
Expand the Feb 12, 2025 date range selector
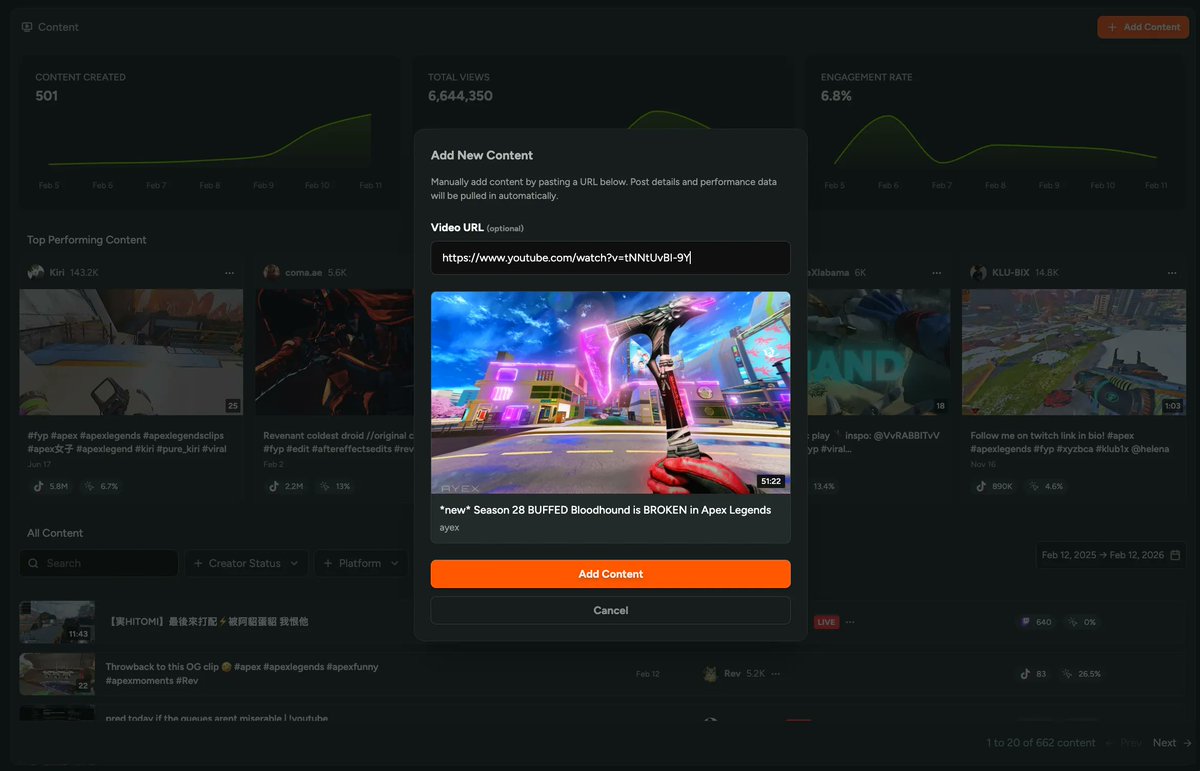[x=1110, y=555]
